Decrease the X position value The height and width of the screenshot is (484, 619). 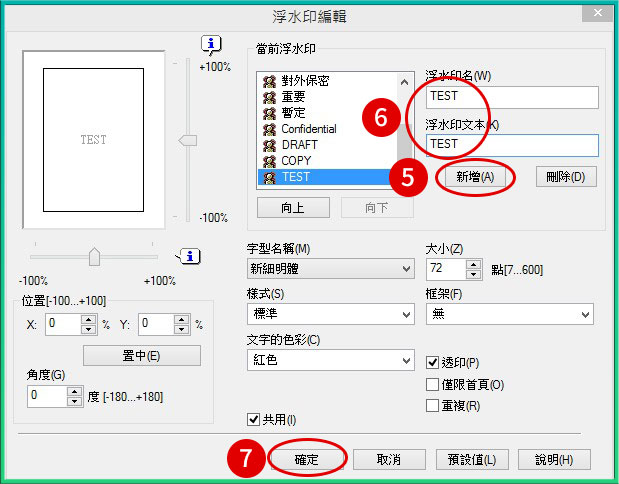[x=88, y=329]
